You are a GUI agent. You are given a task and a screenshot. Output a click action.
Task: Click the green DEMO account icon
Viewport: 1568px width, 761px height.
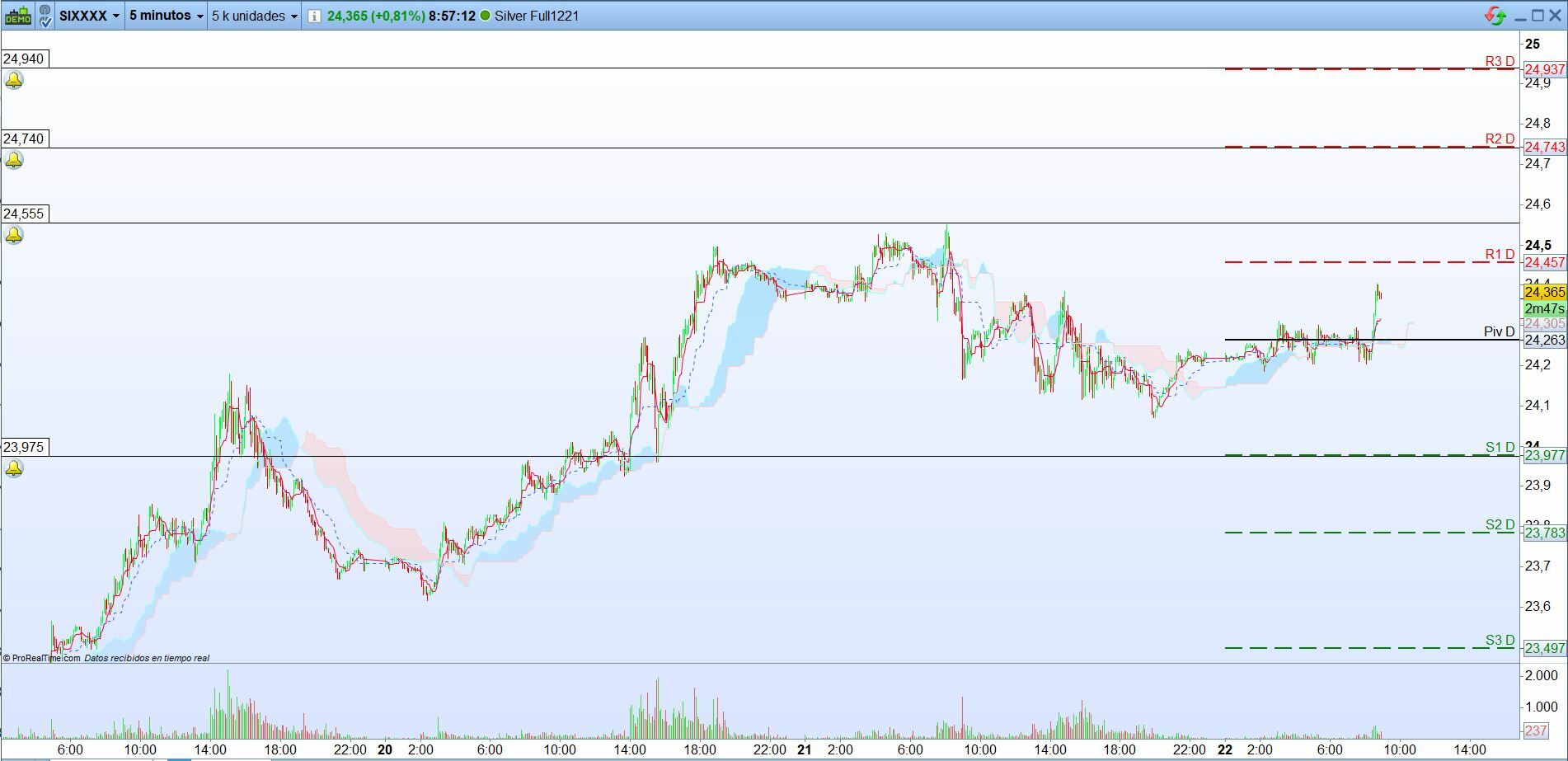coord(18,16)
